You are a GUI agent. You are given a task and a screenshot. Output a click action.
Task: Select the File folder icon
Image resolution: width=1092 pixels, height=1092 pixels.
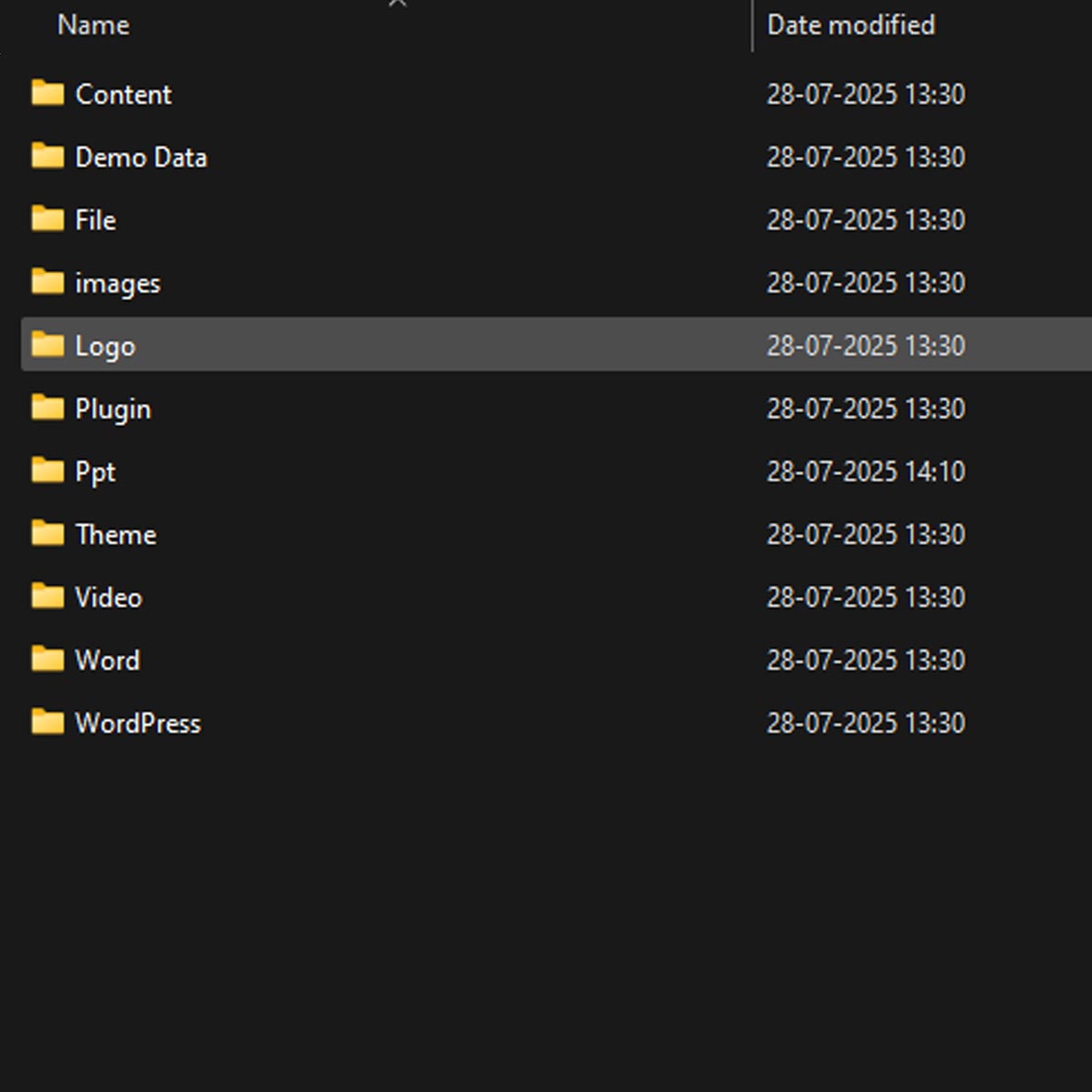coord(47,218)
